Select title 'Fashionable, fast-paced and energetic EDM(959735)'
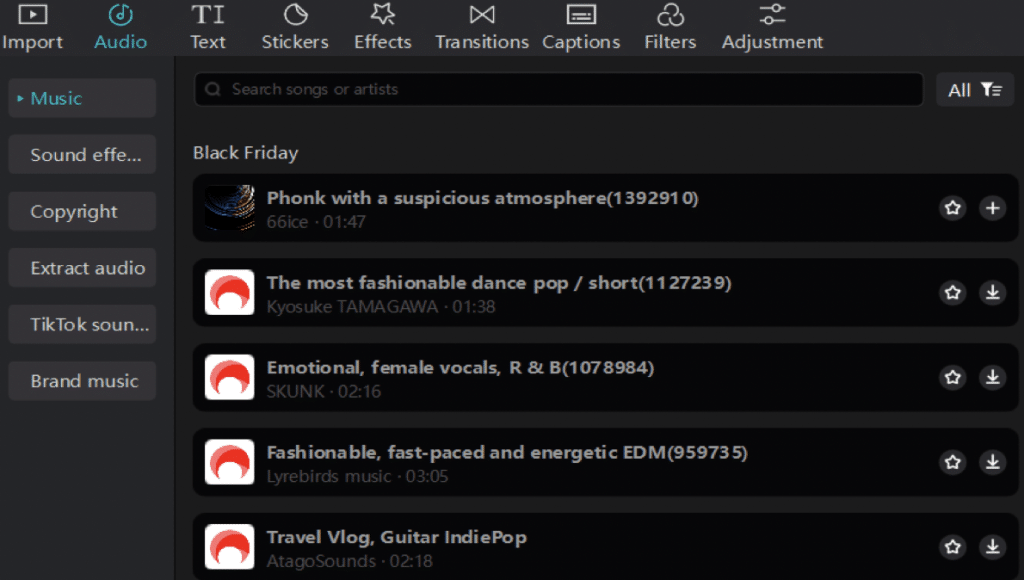The width and height of the screenshot is (1024, 580). [x=507, y=453]
